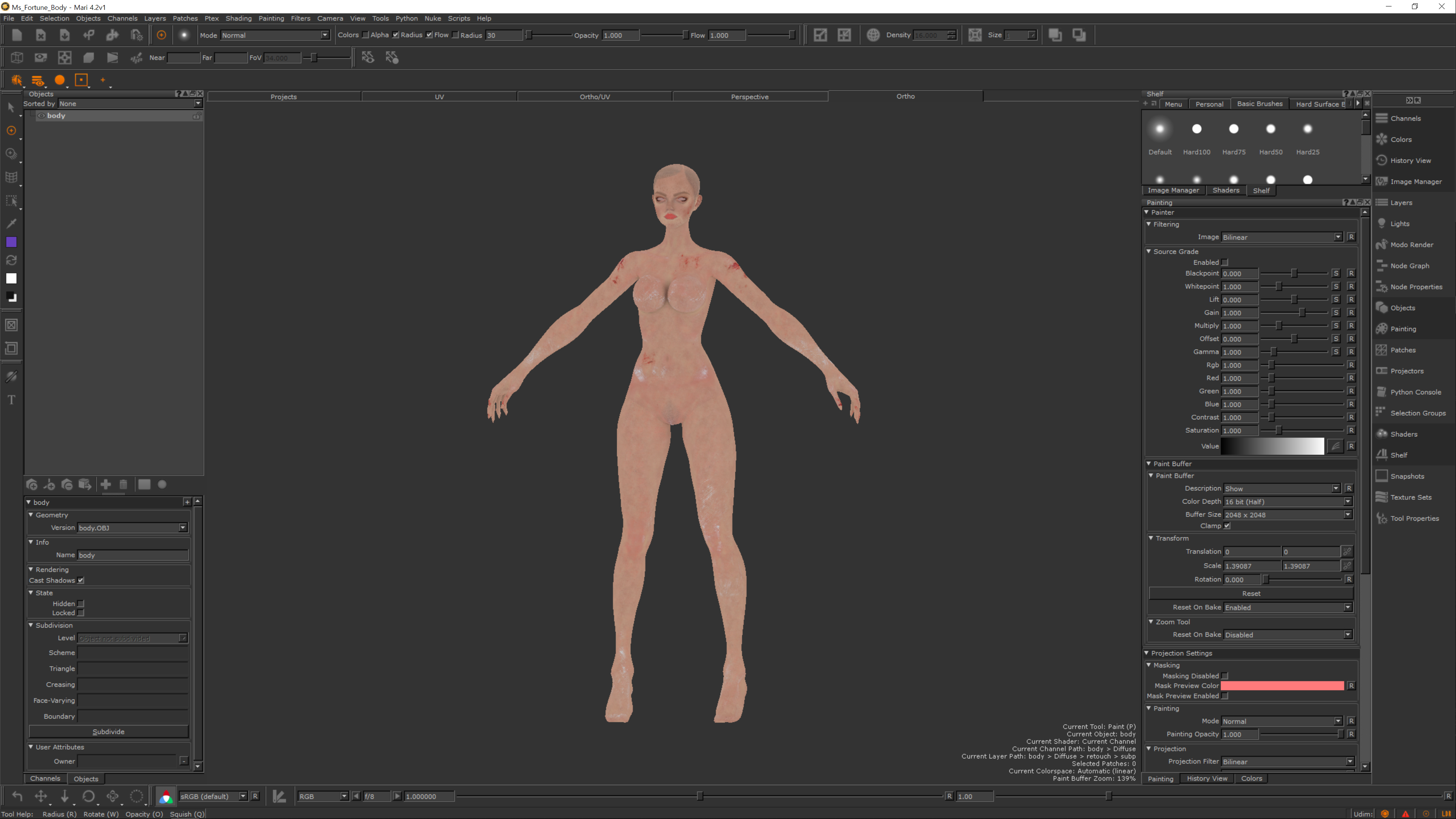Open the Node Graph palette

pos(1409,266)
